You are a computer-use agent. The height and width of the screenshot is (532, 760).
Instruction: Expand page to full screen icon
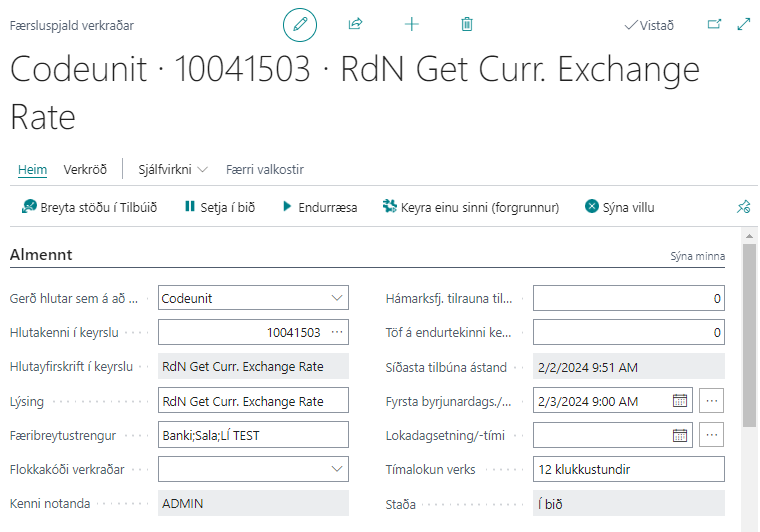pyautogui.click(x=744, y=24)
